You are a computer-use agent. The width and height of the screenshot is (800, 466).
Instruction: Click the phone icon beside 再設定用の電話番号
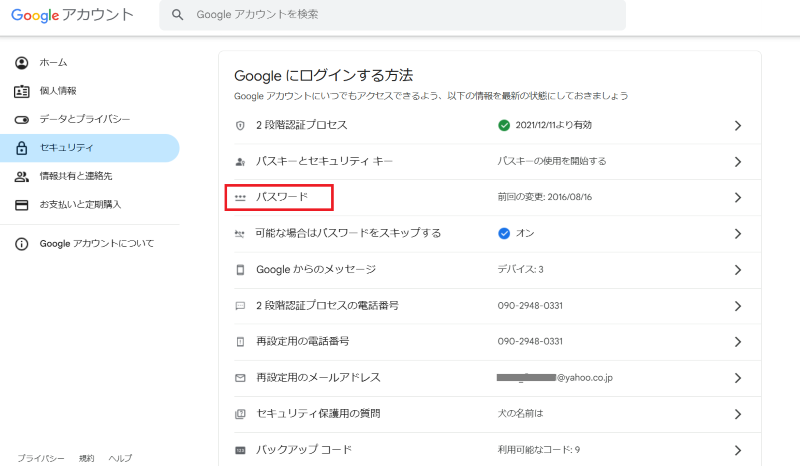pyautogui.click(x=240, y=342)
